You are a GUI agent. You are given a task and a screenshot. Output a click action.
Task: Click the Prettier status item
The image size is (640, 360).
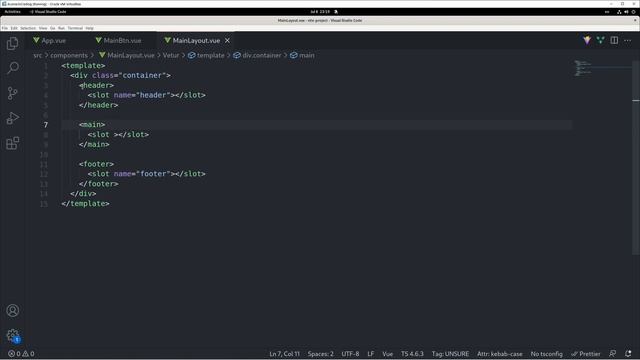pyautogui.click(x=586, y=354)
